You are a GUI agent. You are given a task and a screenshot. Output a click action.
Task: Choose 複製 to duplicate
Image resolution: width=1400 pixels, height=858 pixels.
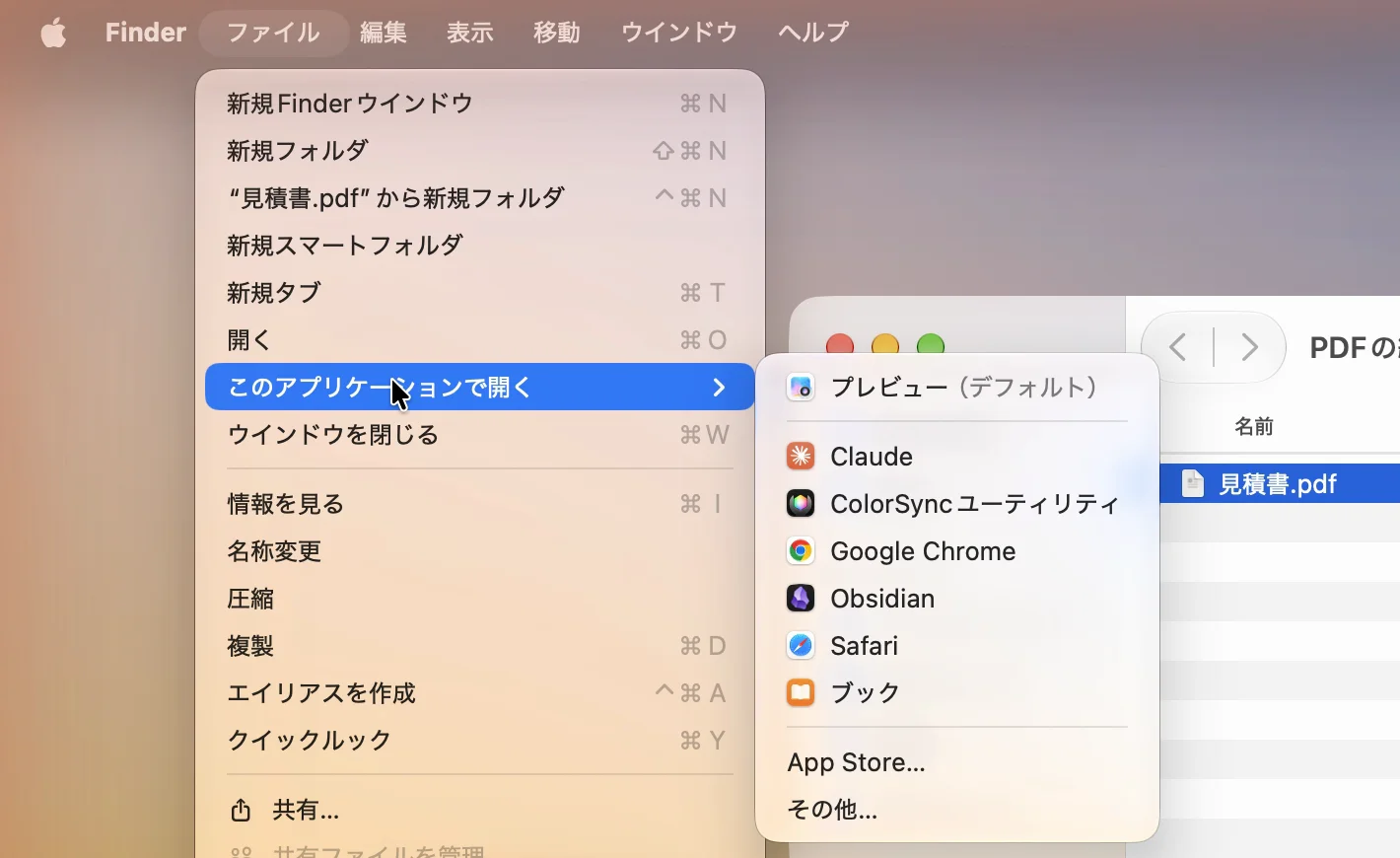pos(480,646)
